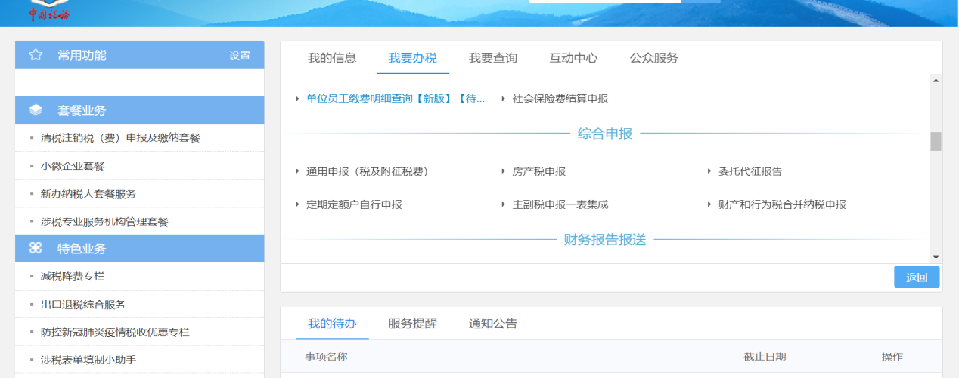Open 减税降费专栏 in sidebar
The height and width of the screenshot is (378, 959).
click(x=72, y=276)
